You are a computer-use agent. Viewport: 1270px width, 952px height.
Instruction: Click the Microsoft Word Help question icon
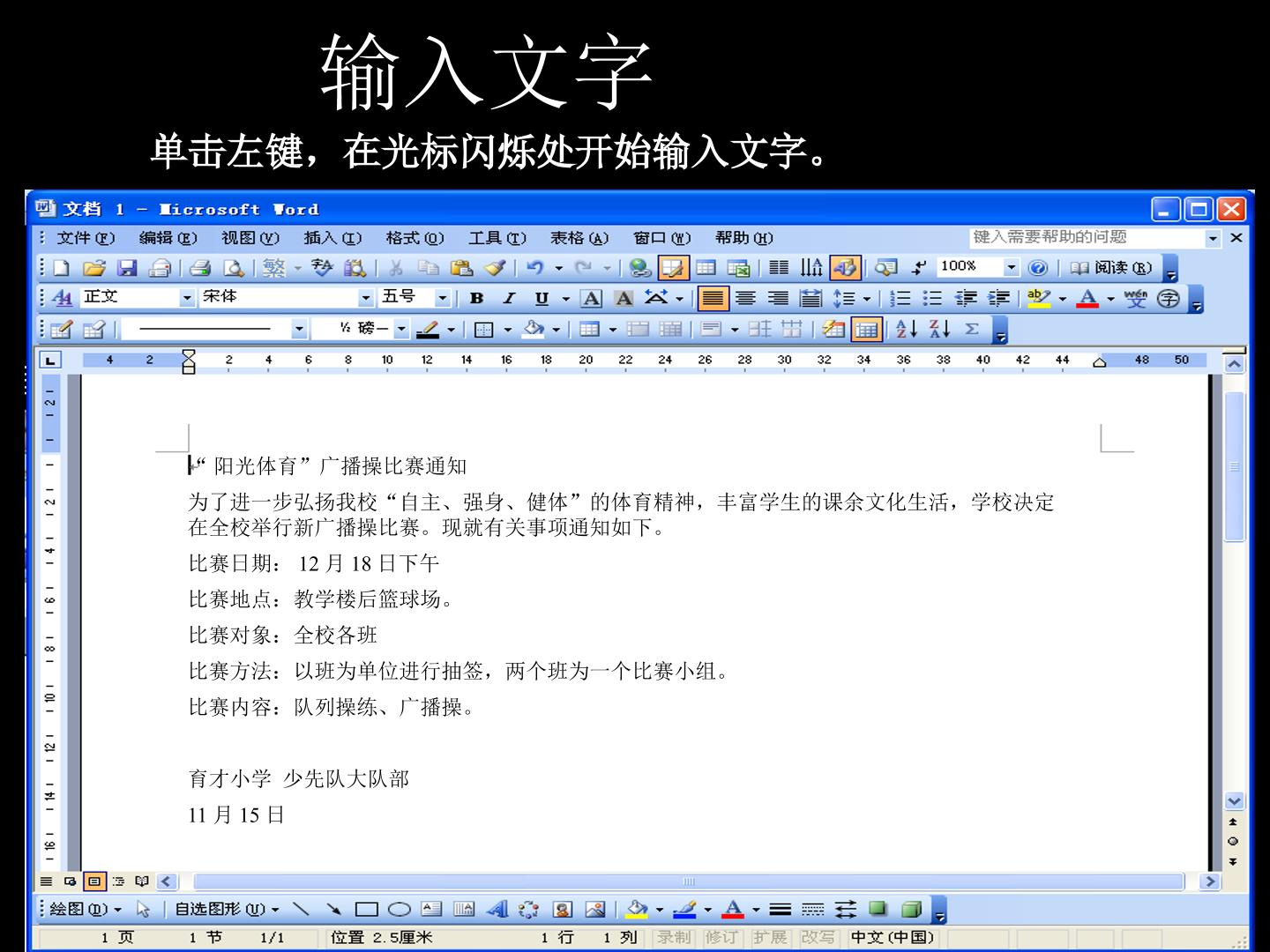point(1038,267)
